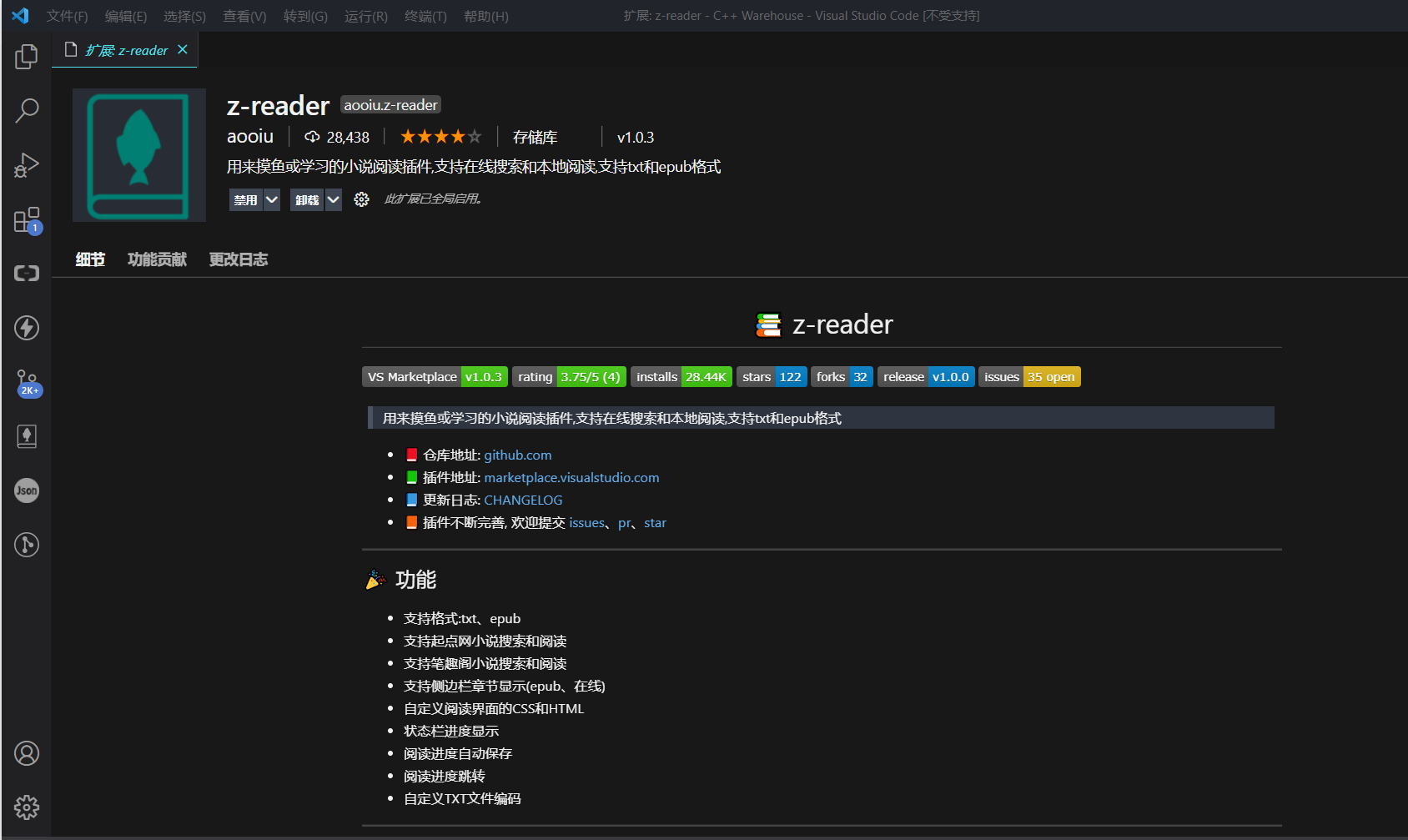1408x840 pixels.
Task: Click the 禁用 disable button
Action: coord(246,199)
